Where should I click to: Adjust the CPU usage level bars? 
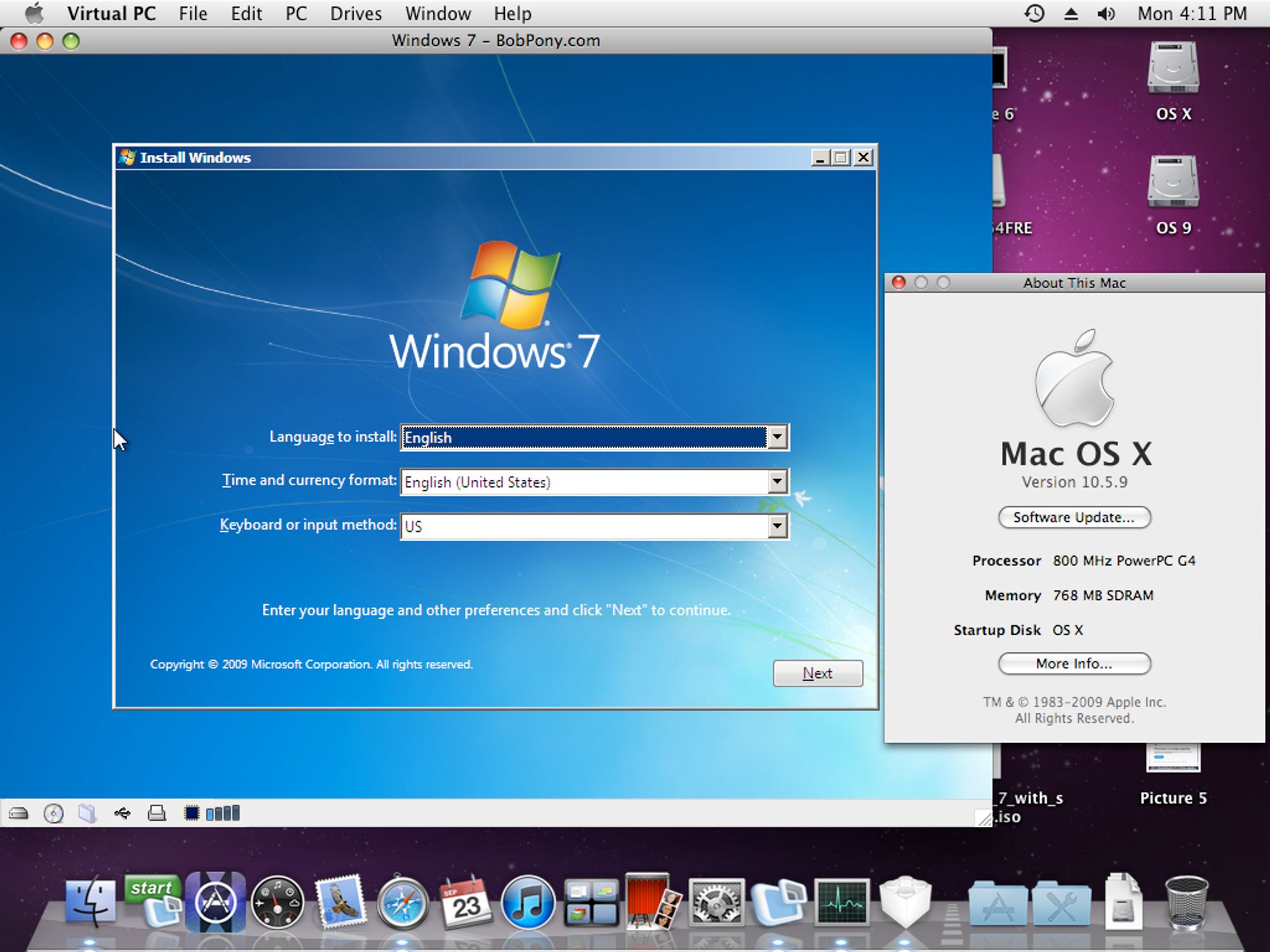(223, 813)
